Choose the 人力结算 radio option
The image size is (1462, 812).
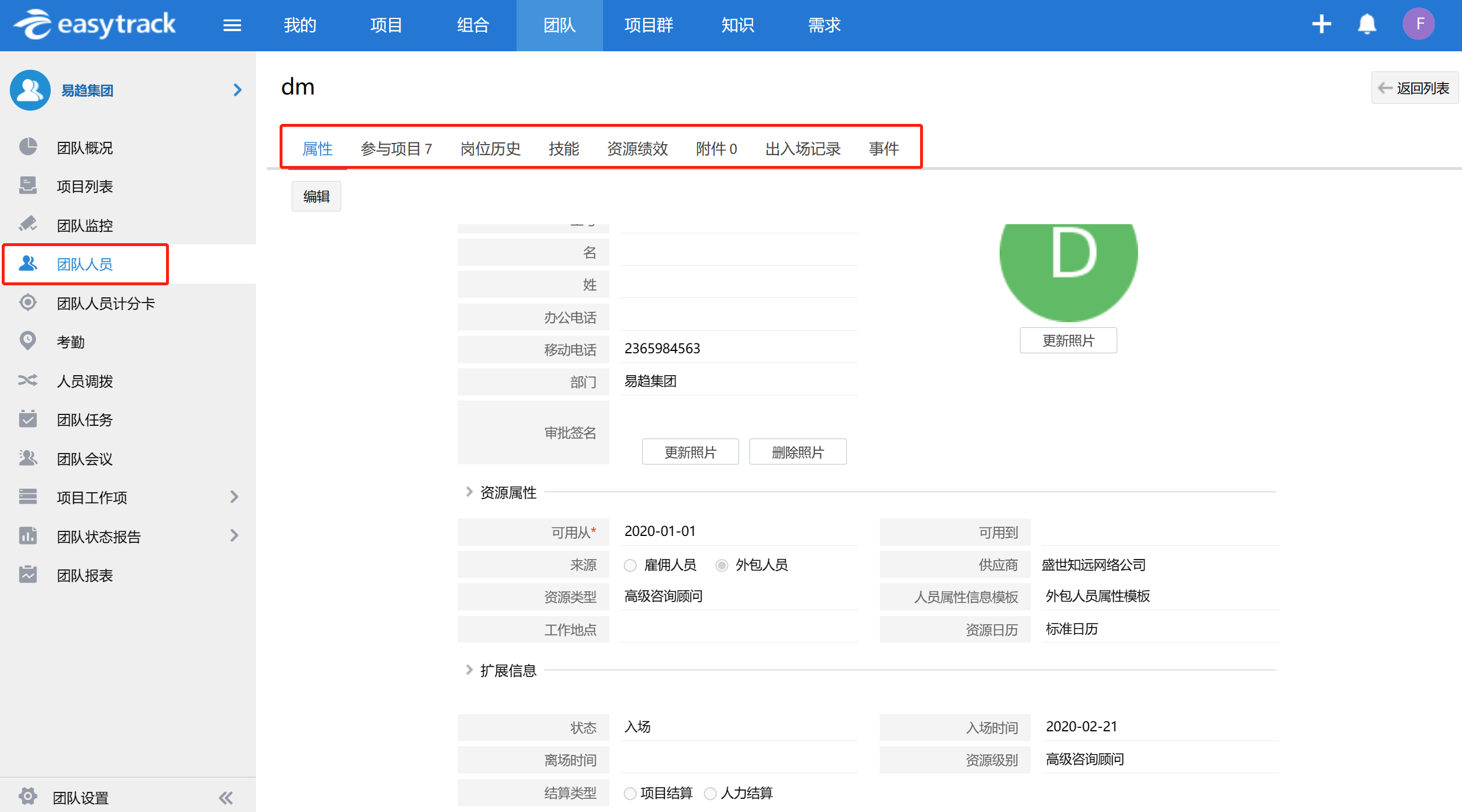click(x=710, y=794)
